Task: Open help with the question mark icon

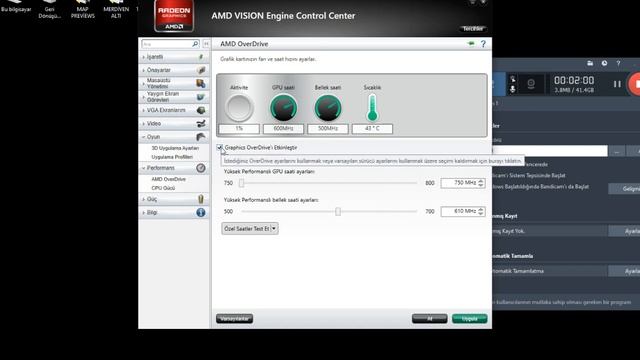Action: (x=483, y=44)
